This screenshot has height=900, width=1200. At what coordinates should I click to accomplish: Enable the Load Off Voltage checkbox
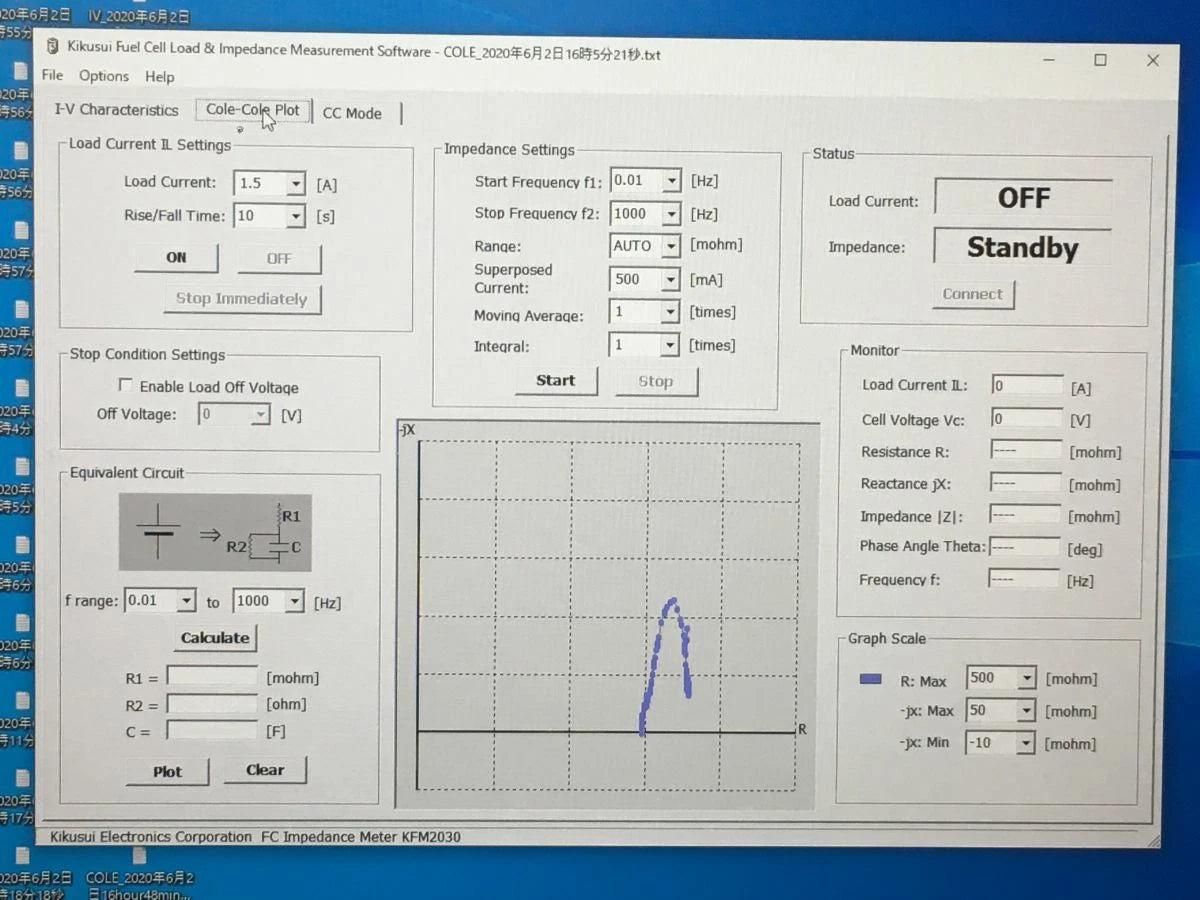[126, 385]
